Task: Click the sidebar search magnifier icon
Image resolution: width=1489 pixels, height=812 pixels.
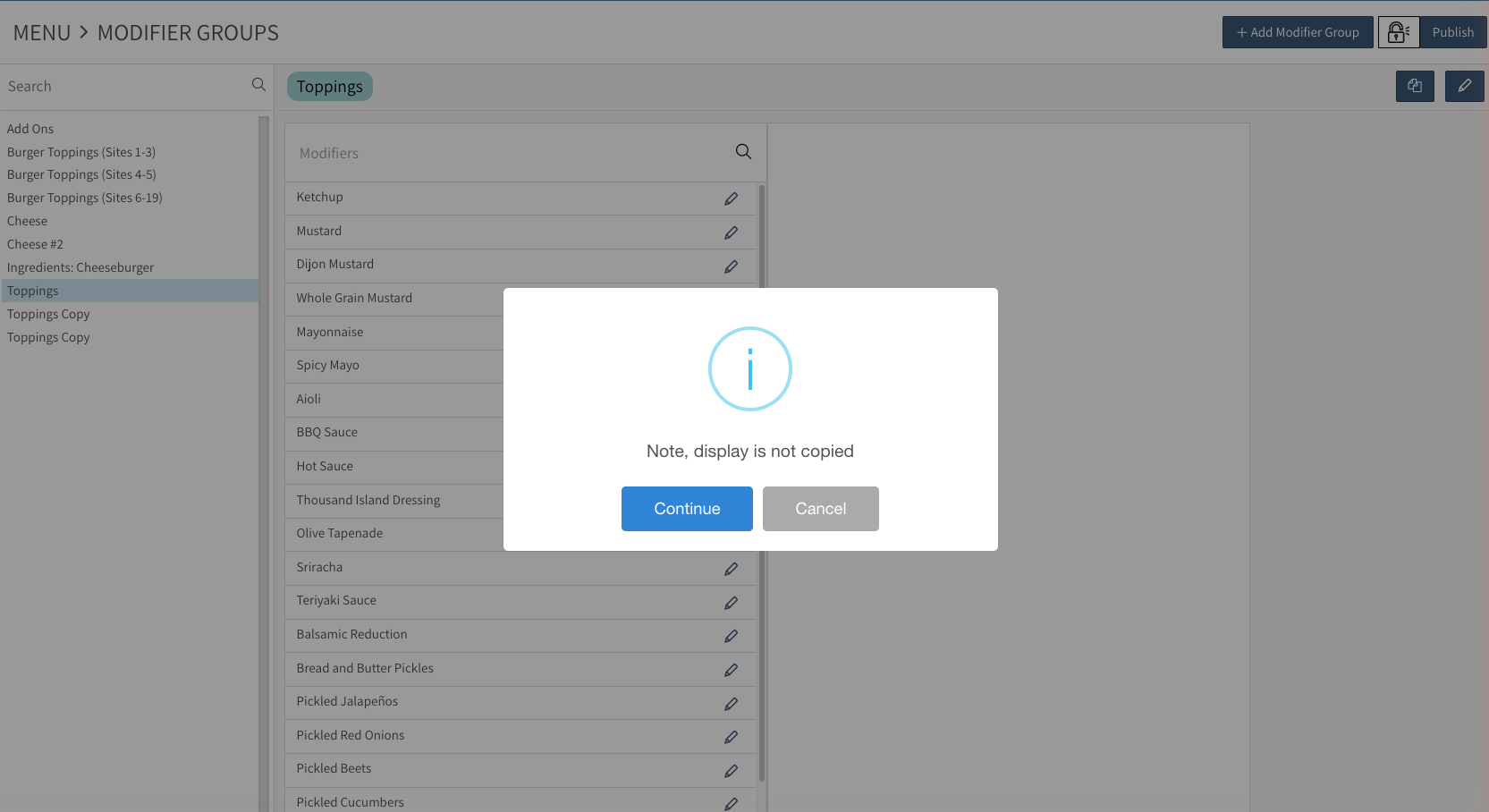Action: pos(258,85)
